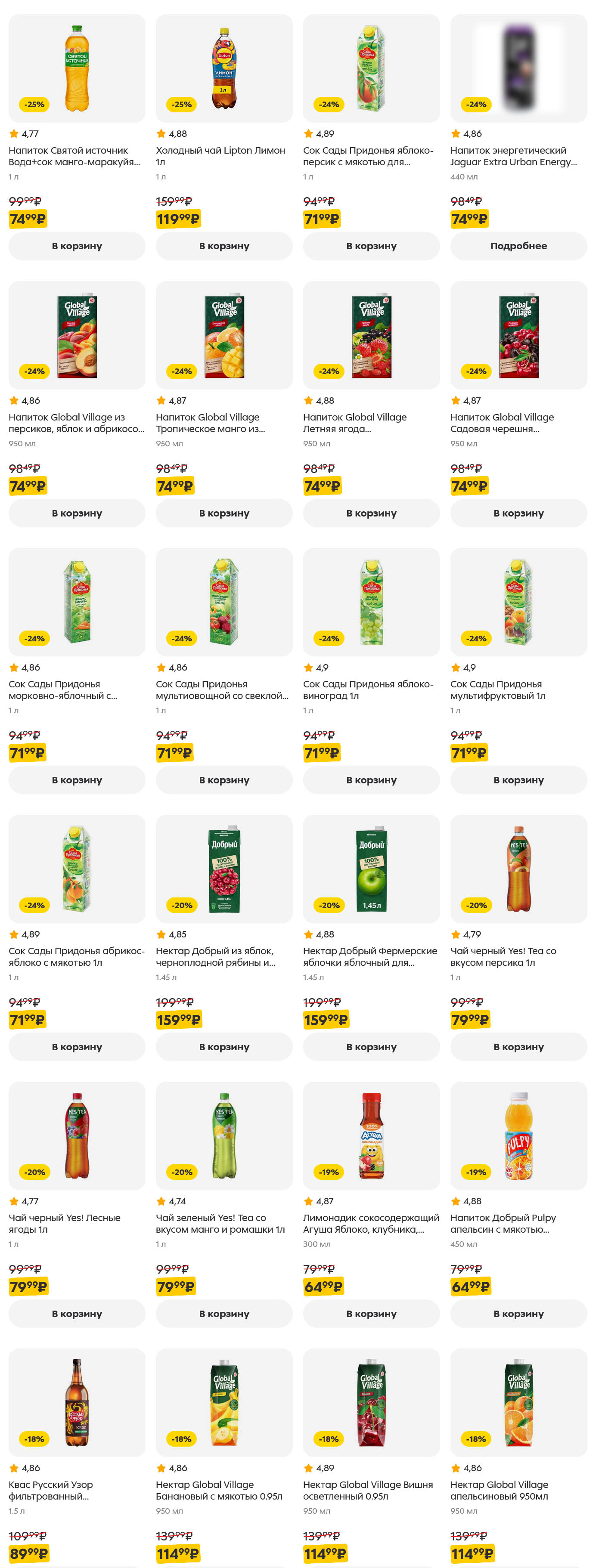The height and width of the screenshot is (1568, 602).
Task: Click the -25% discount badge on Lipton
Action: 181,105
